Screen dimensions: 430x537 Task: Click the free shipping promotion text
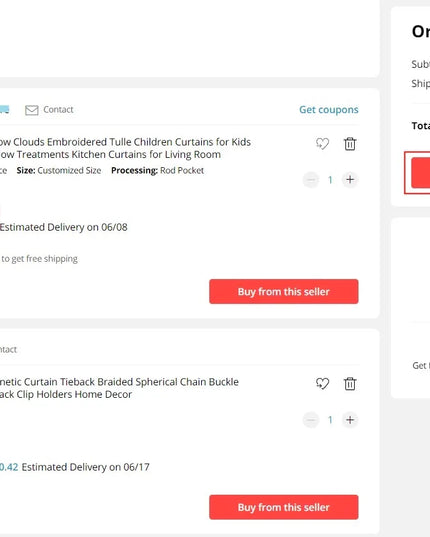tap(39, 259)
